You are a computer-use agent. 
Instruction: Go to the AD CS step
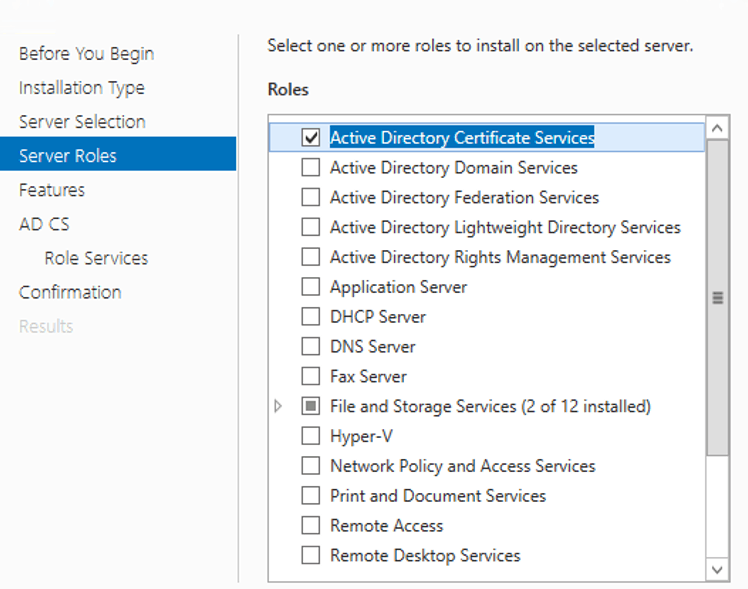(44, 224)
